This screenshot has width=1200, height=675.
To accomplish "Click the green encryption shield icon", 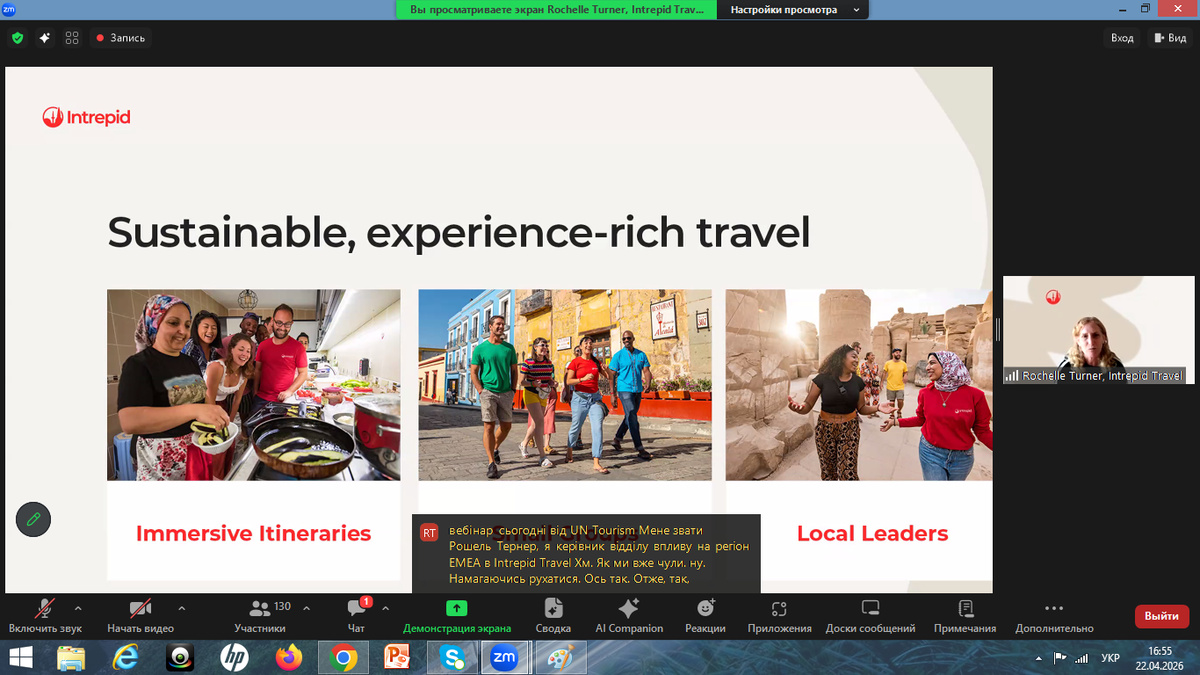I will pos(17,38).
